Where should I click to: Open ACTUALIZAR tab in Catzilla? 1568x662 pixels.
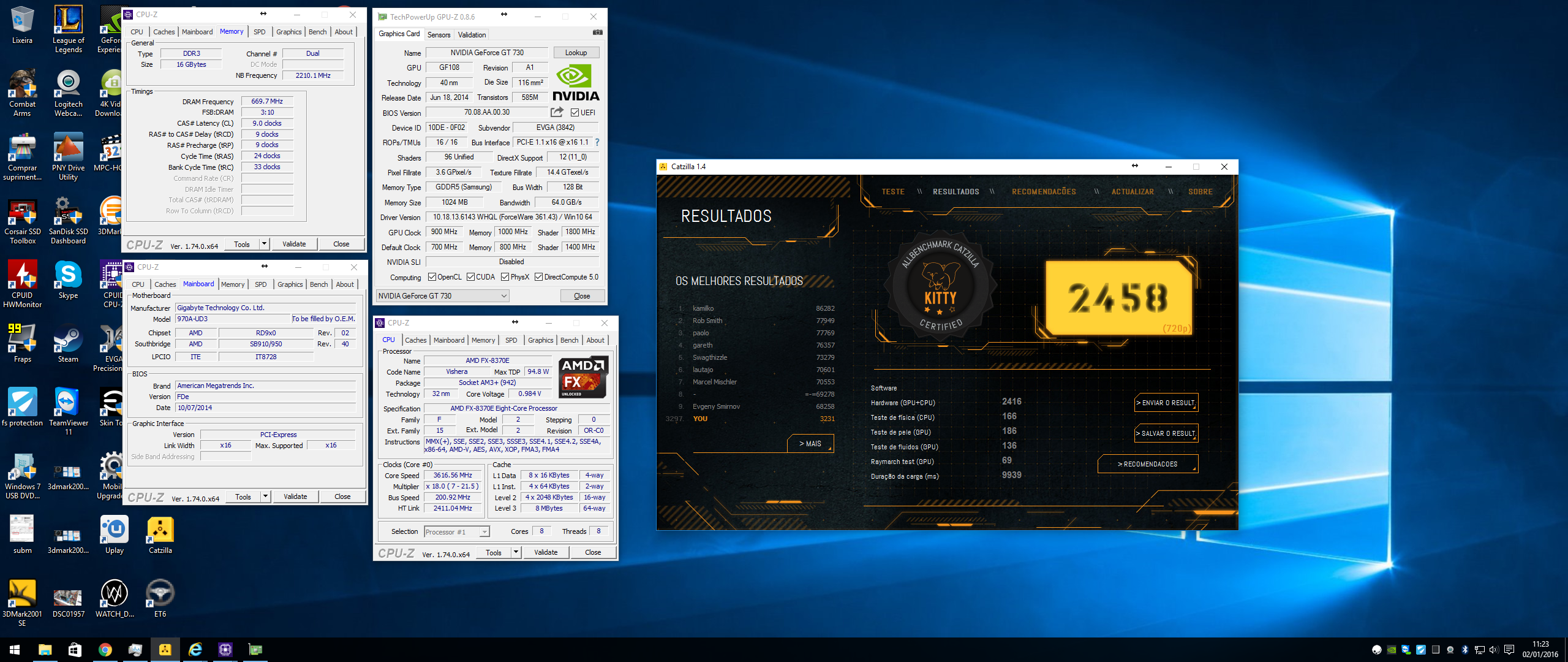point(1133,192)
